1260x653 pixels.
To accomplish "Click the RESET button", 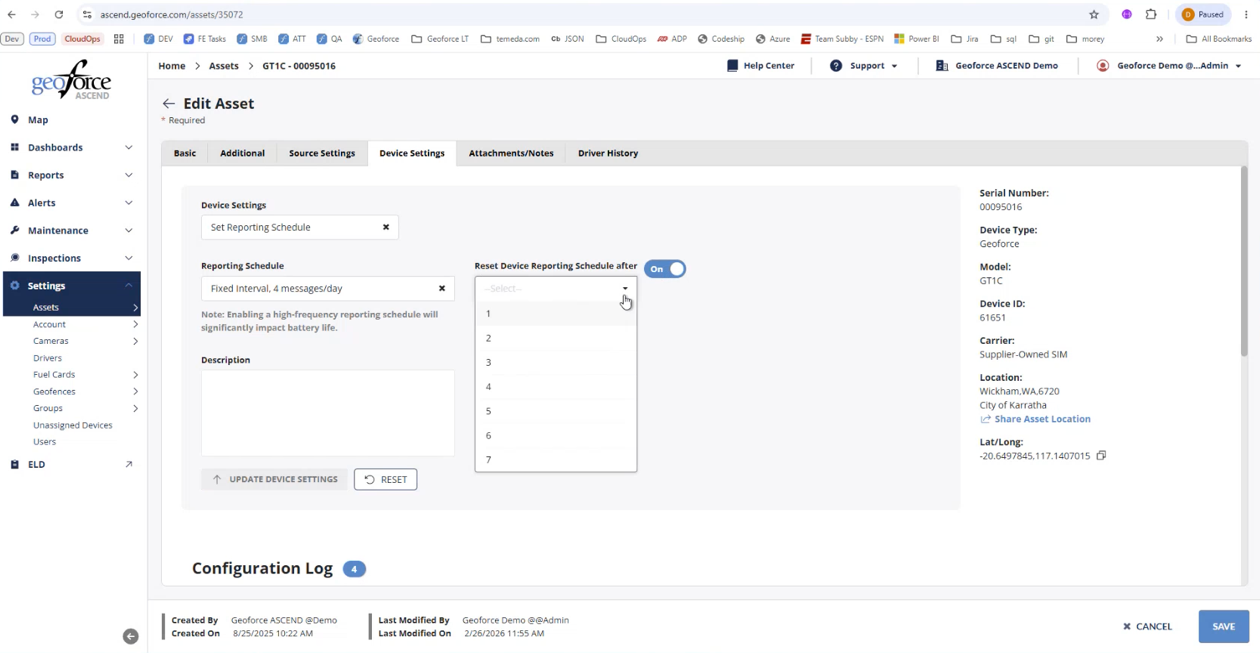I will pos(386,479).
